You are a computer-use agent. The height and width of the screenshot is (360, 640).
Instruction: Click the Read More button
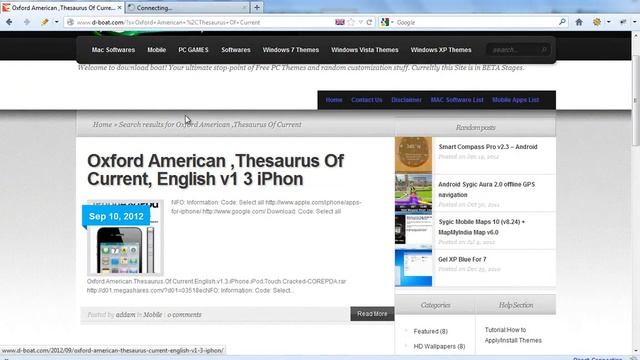point(372,314)
